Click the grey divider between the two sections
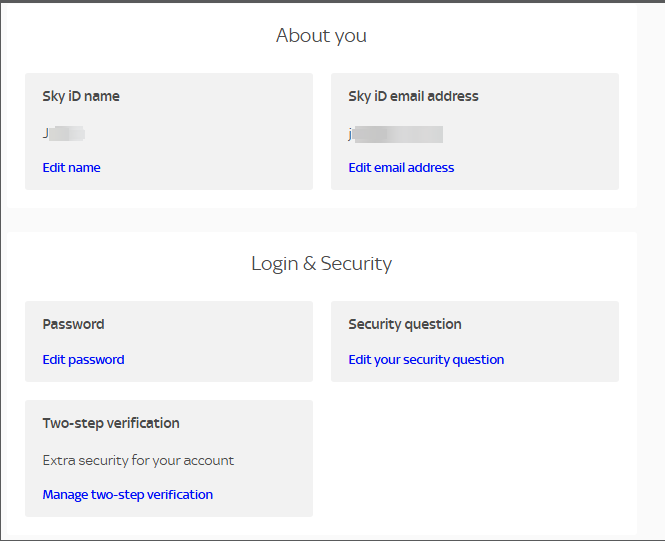 pyautogui.click(x=321, y=219)
